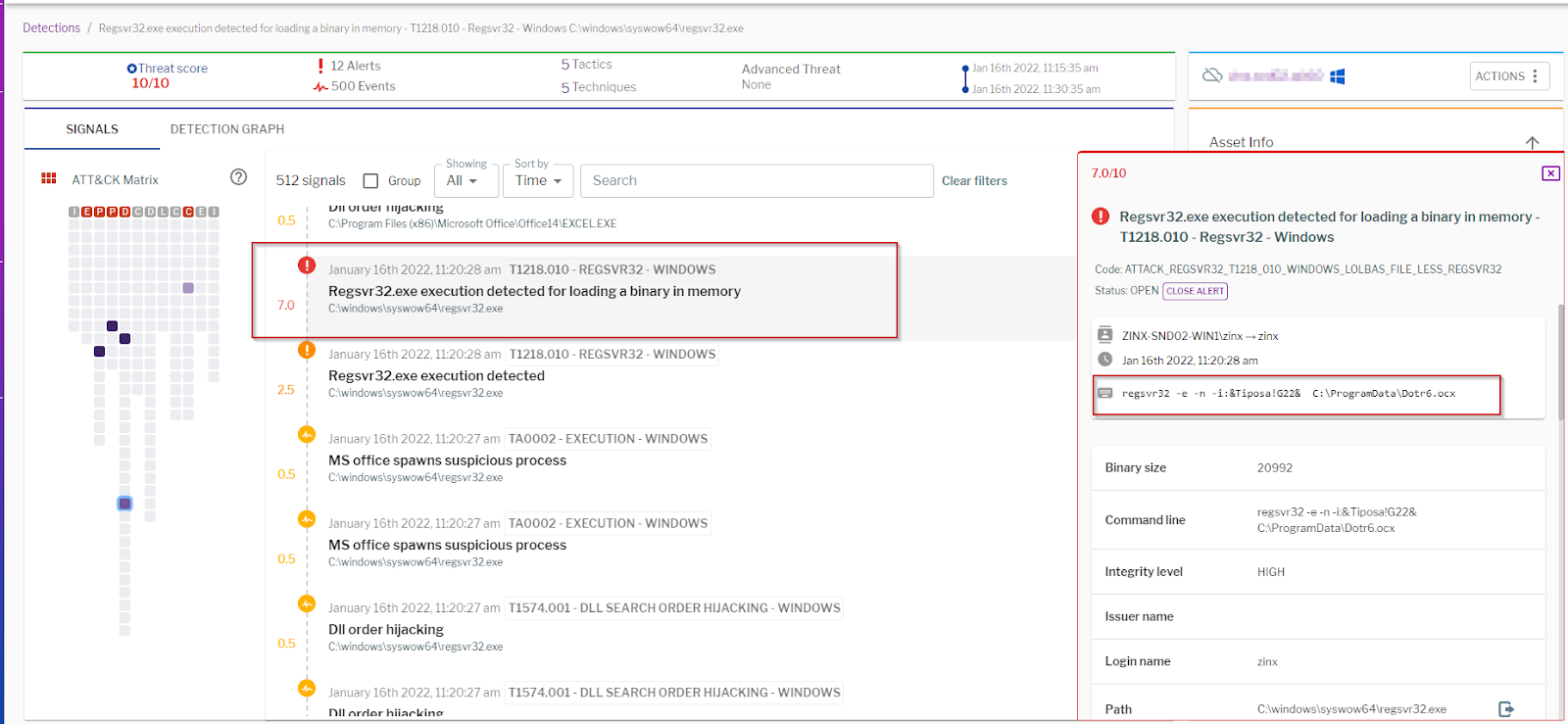Click the CLOSE ALERT button
The height and width of the screenshot is (724, 1568).
1196,291
